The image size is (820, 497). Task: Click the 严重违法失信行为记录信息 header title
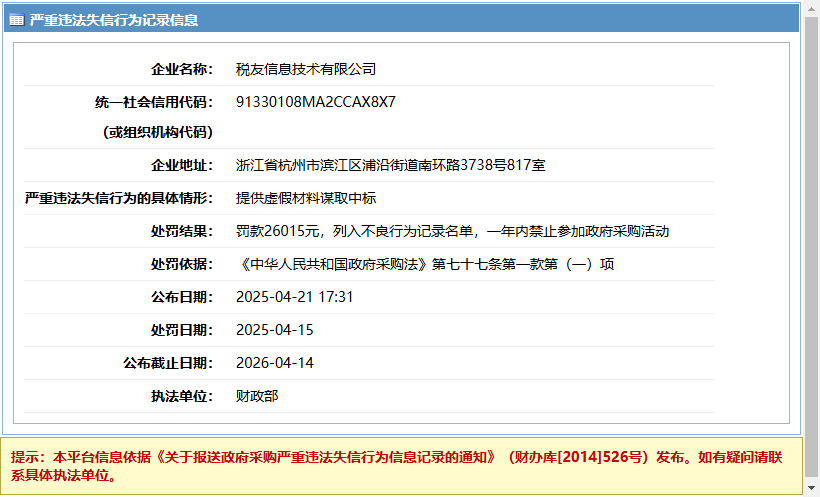pyautogui.click(x=113, y=20)
